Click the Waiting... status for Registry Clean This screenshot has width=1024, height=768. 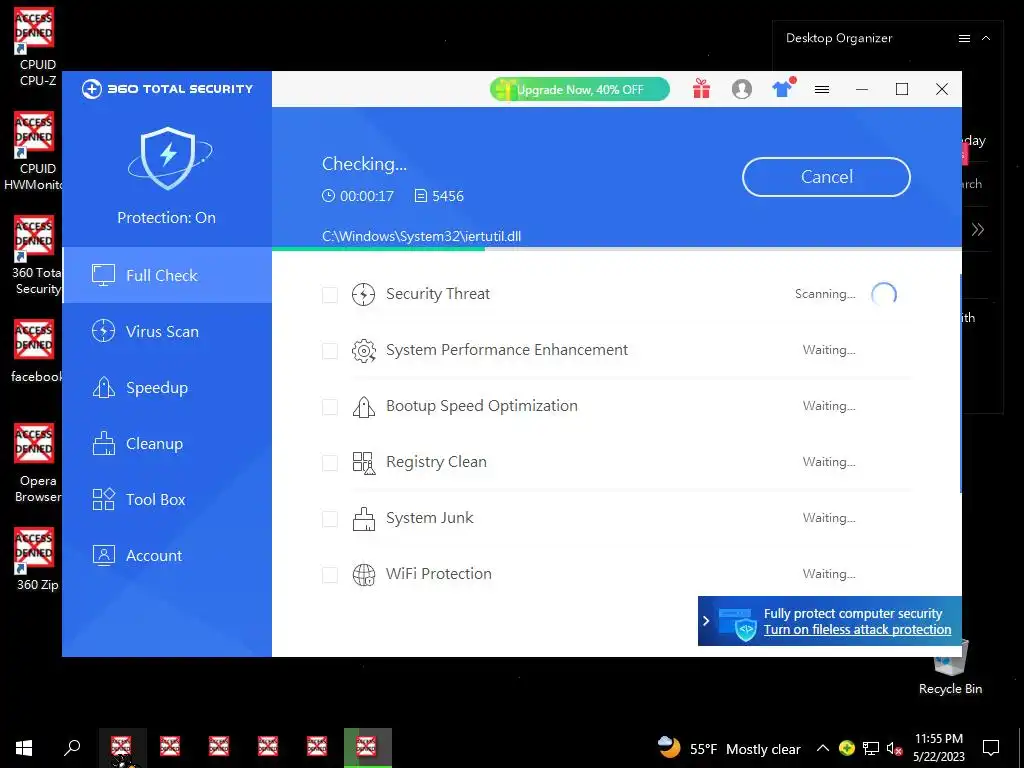click(829, 462)
